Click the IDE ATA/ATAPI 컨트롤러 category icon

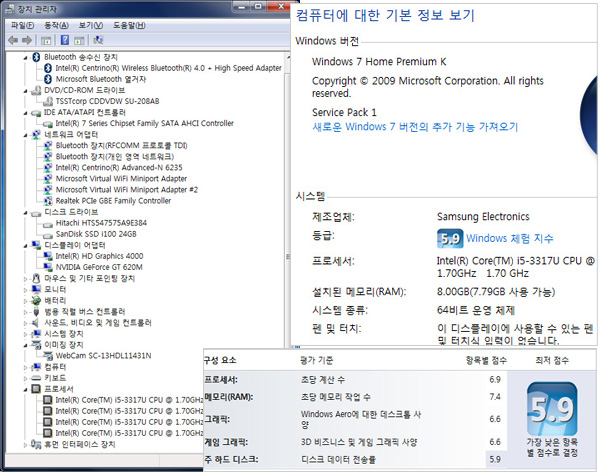click(x=36, y=113)
